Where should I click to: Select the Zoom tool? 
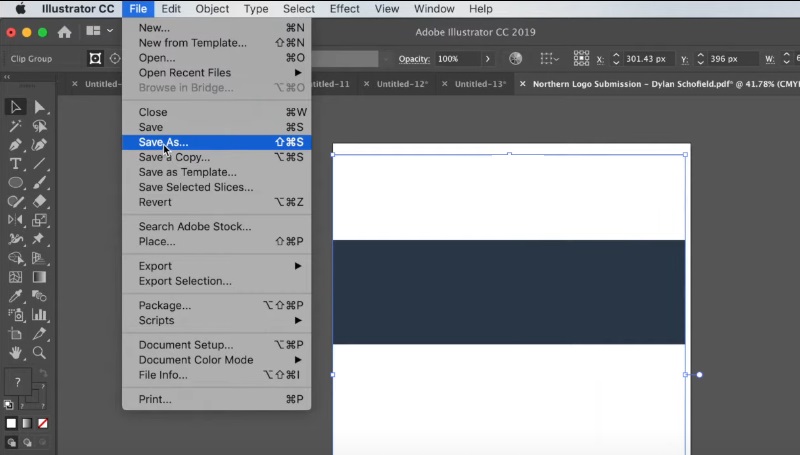tap(39, 352)
